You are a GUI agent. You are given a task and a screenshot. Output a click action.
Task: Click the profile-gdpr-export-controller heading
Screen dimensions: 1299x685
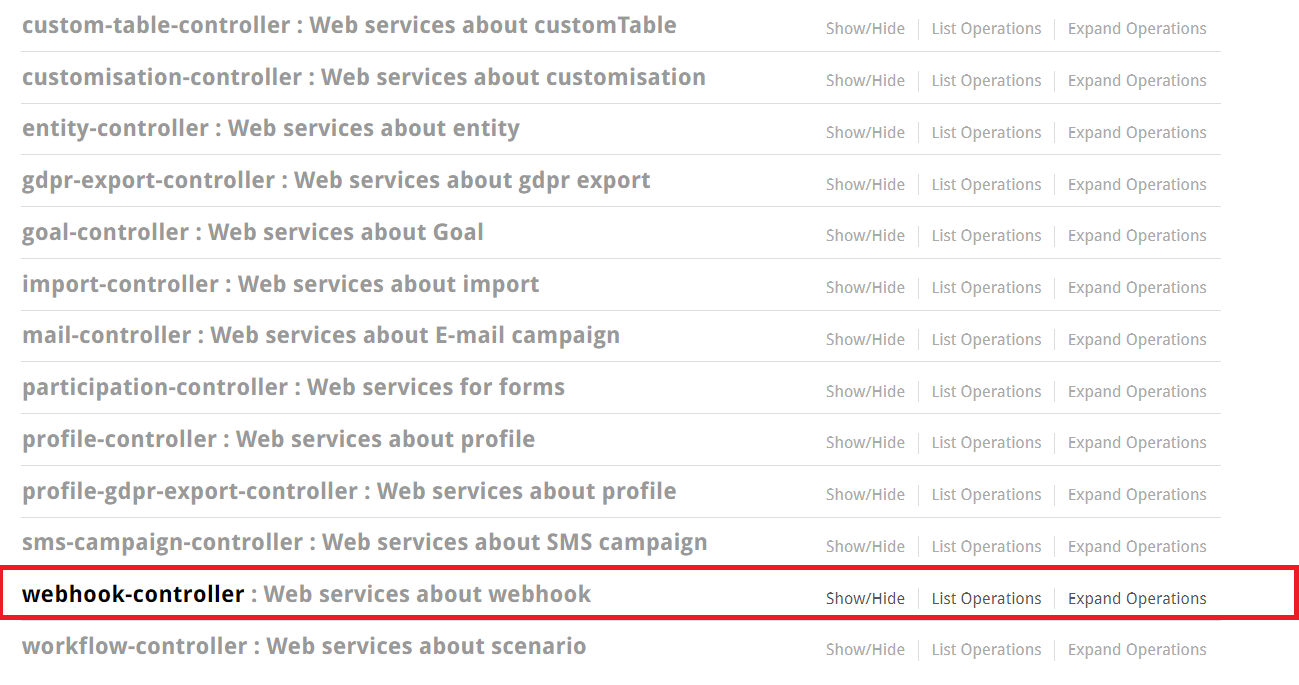pyautogui.click(x=190, y=491)
